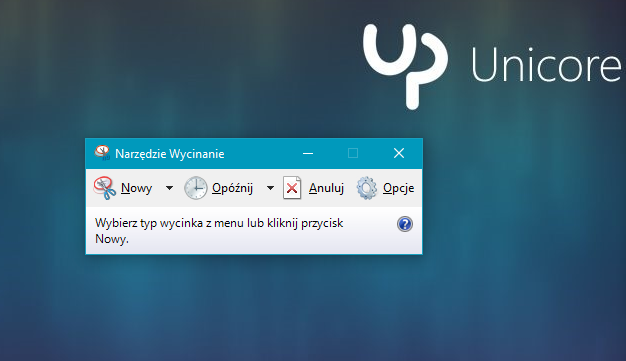
Task: Click the red X Anuluj icon
Action: tap(292, 188)
